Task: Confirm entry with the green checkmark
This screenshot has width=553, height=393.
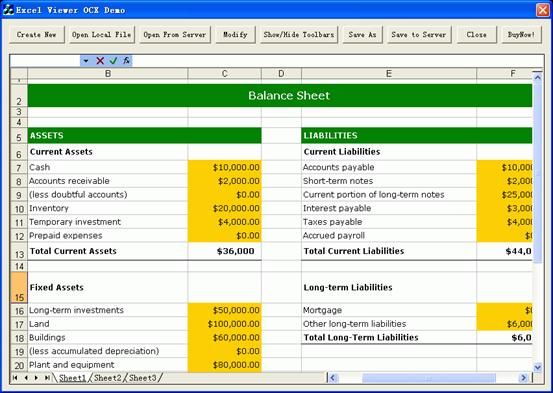Action: tap(113, 61)
